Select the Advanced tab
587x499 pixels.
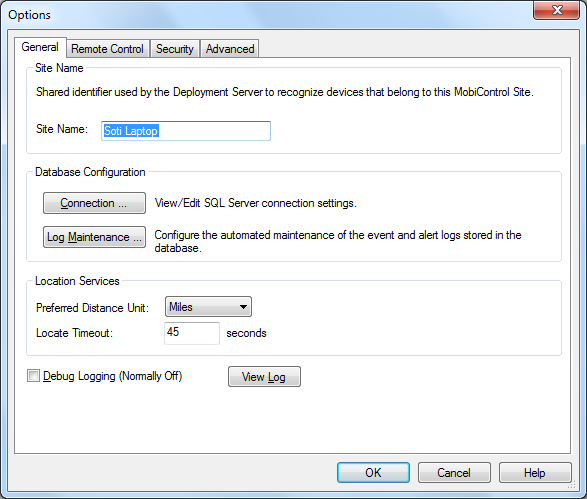tap(230, 49)
